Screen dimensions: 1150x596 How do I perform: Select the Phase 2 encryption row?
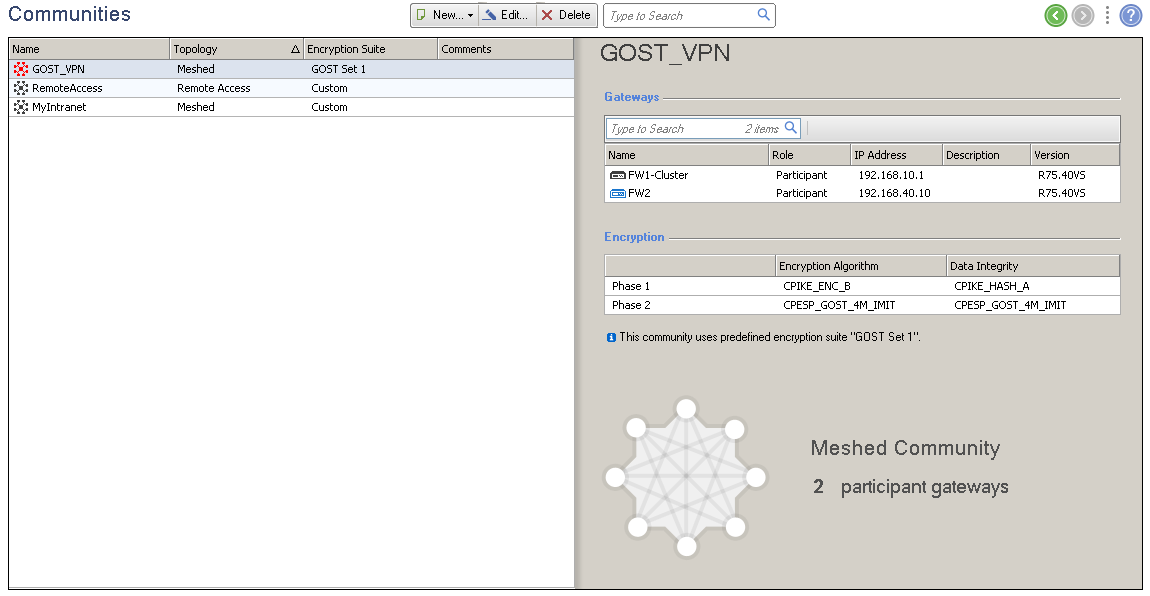[x=862, y=305]
